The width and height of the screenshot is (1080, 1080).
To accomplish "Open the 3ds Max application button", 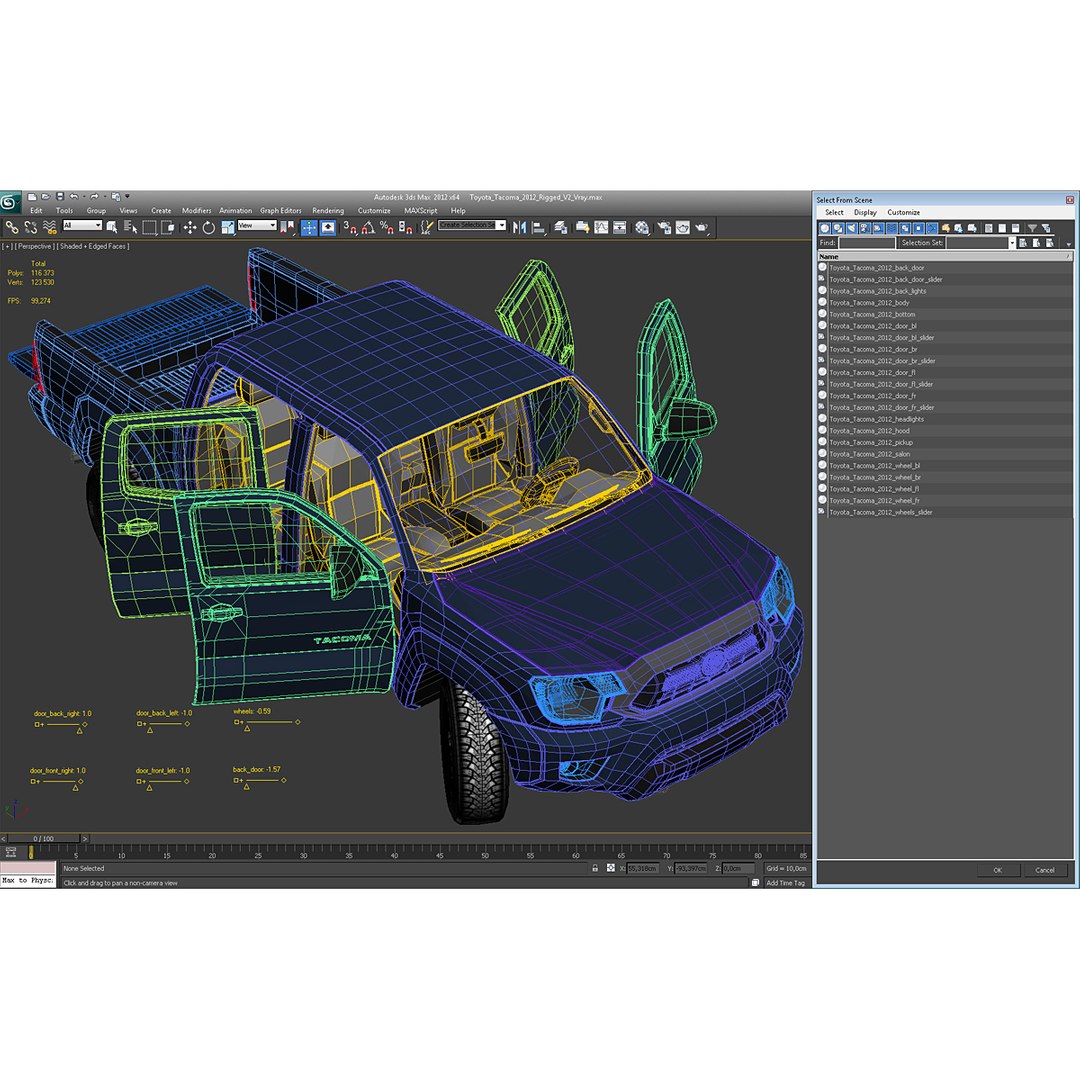I will tap(10, 202).
